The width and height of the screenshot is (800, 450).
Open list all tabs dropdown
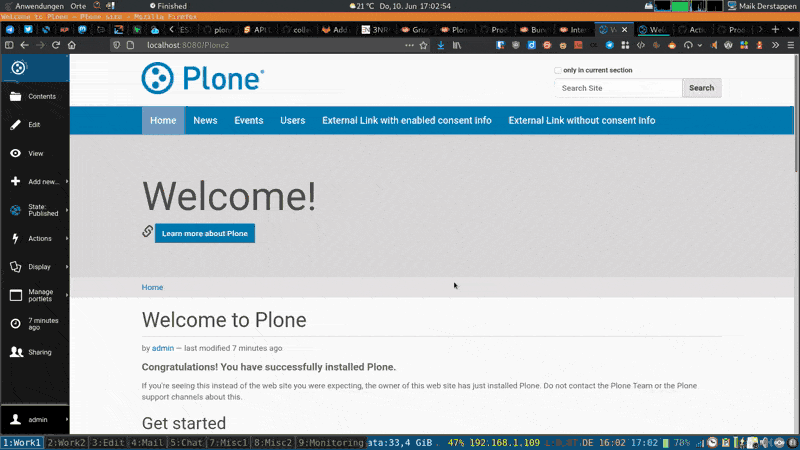pos(791,30)
